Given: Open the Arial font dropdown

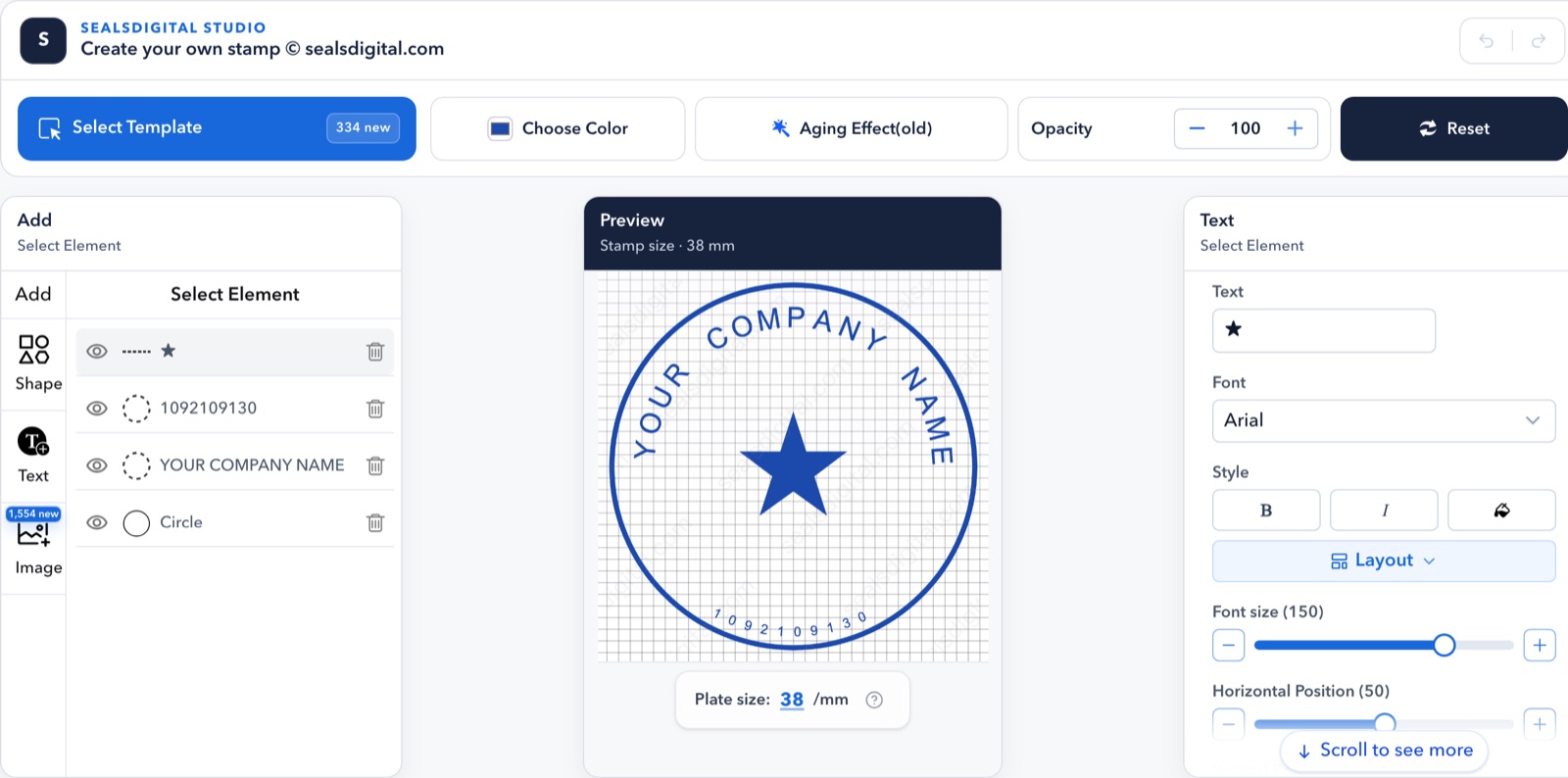Looking at the screenshot, I should click(x=1384, y=420).
